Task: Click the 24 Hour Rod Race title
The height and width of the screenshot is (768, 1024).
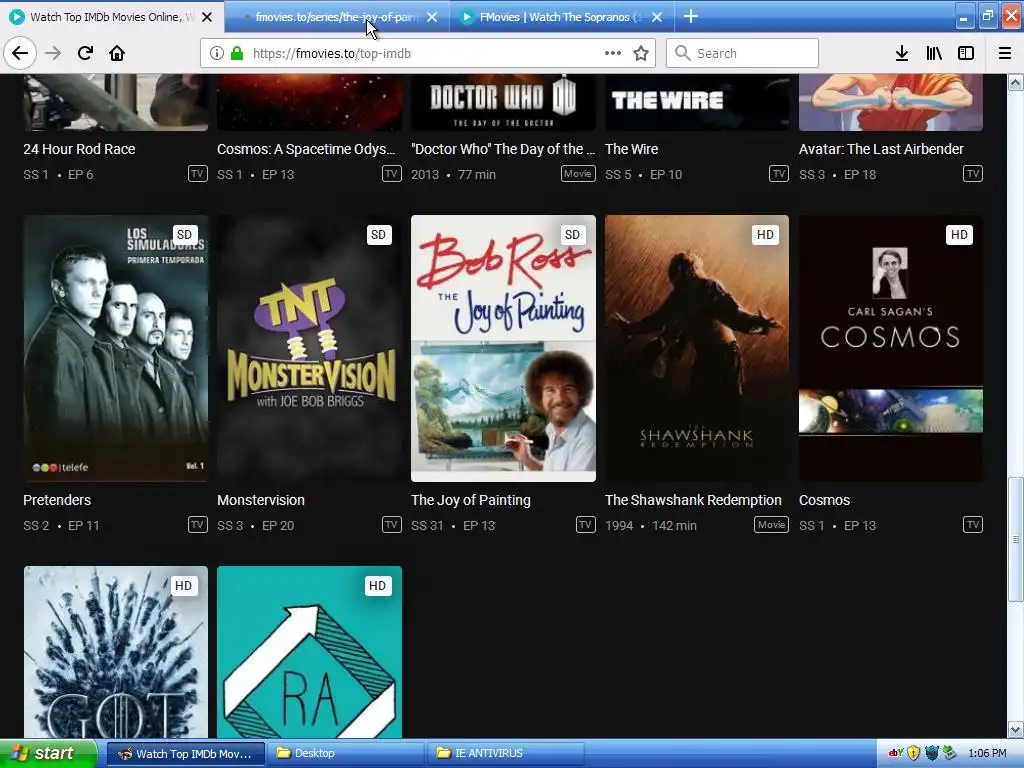Action: (79, 149)
